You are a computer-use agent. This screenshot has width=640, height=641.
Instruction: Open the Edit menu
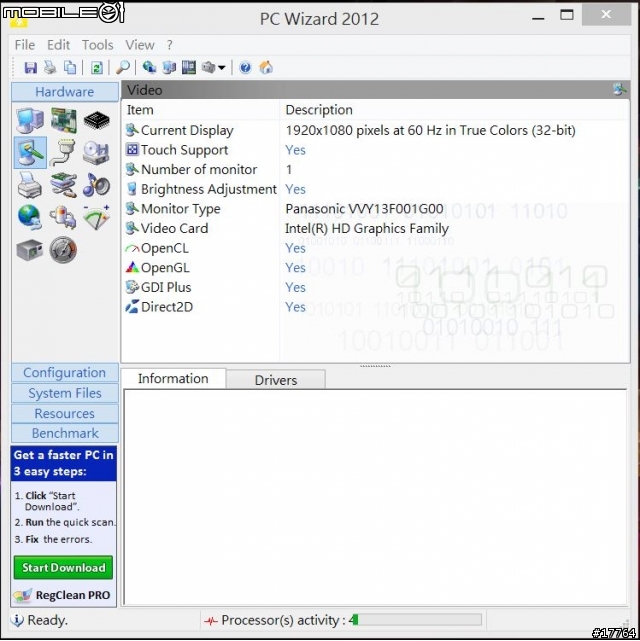[x=58, y=45]
